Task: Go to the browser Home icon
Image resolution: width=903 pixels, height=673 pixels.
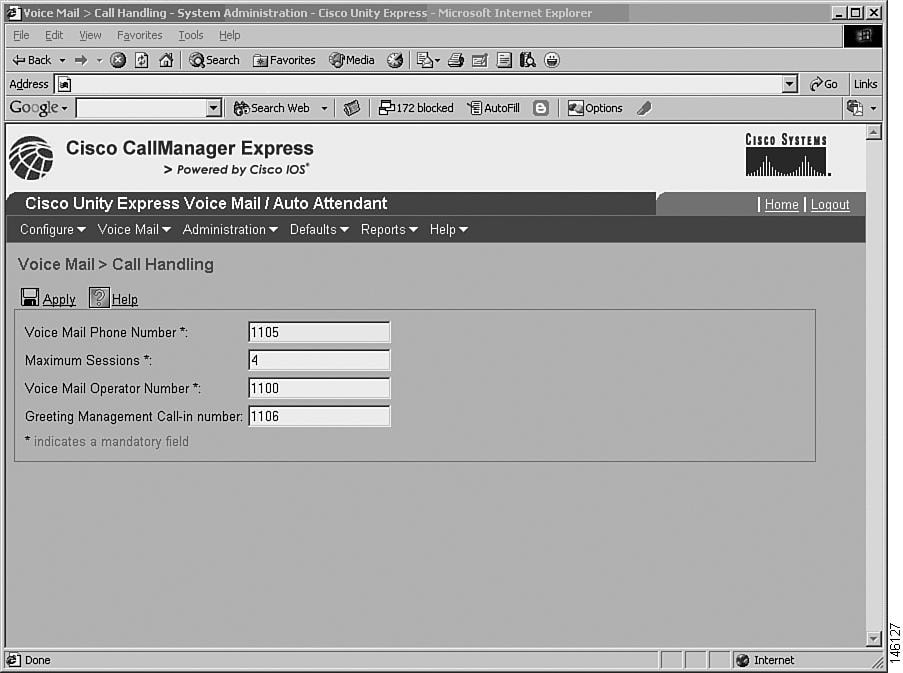Action: click(x=166, y=60)
